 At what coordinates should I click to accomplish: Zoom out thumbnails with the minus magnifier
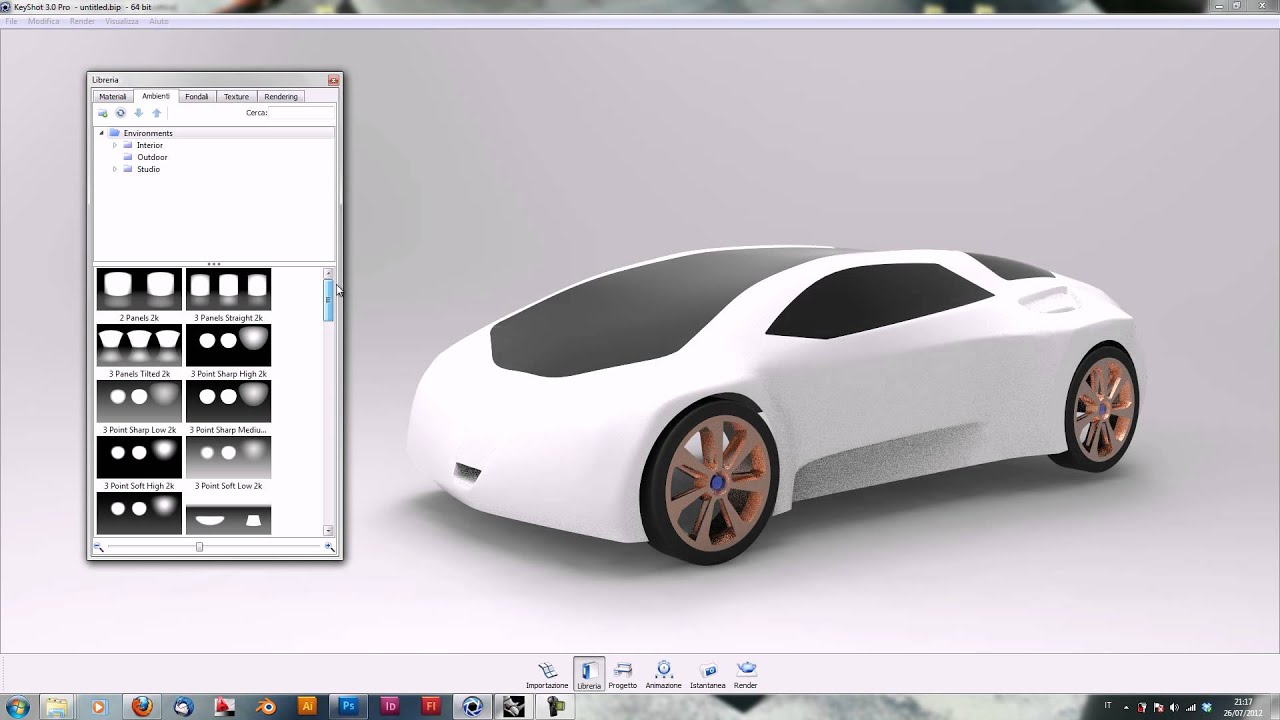(99, 547)
